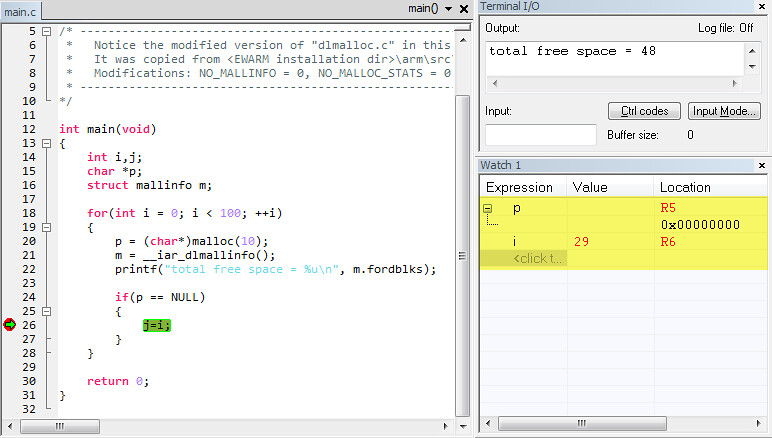Select the 0x00000000 location entry
The width and height of the screenshot is (772, 438).
click(x=700, y=225)
